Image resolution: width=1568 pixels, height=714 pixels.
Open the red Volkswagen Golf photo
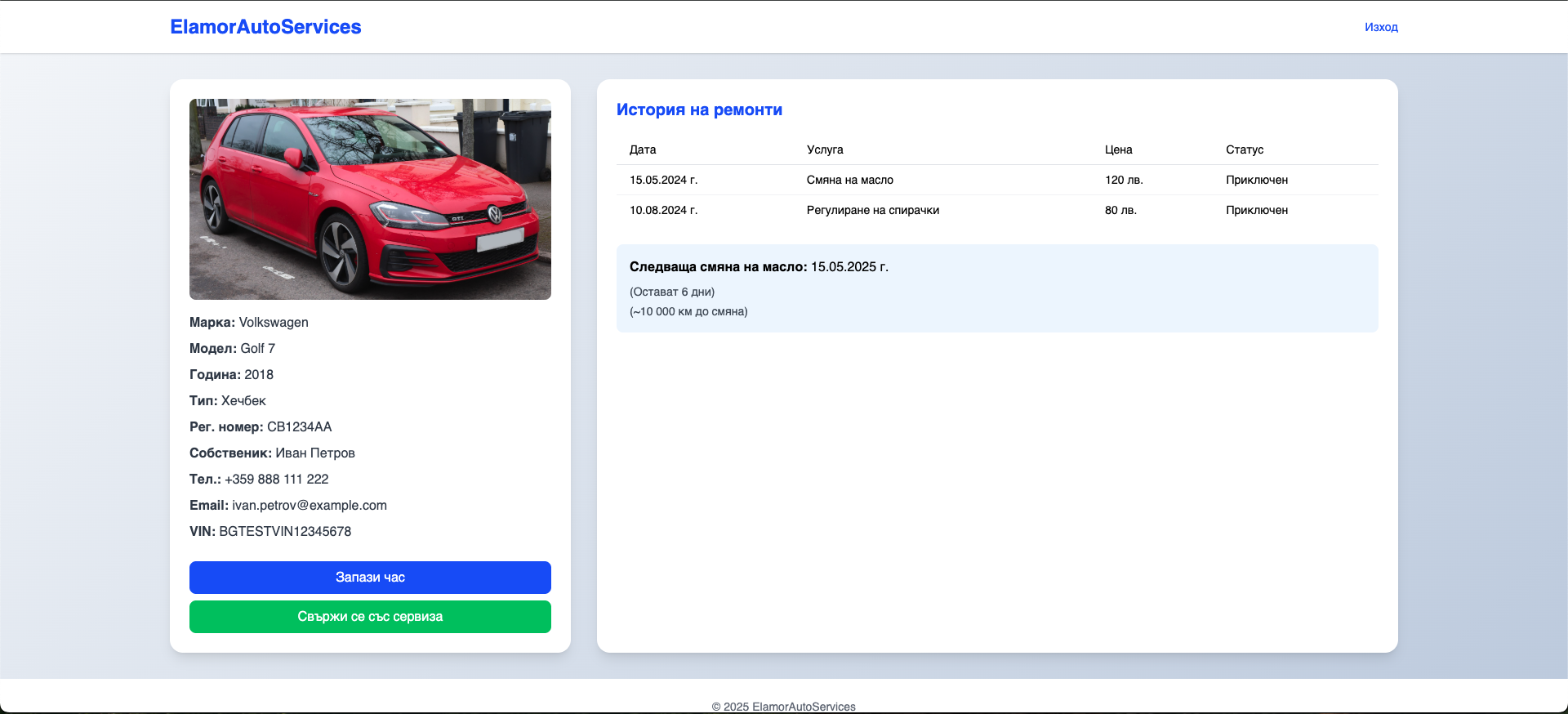(x=370, y=199)
